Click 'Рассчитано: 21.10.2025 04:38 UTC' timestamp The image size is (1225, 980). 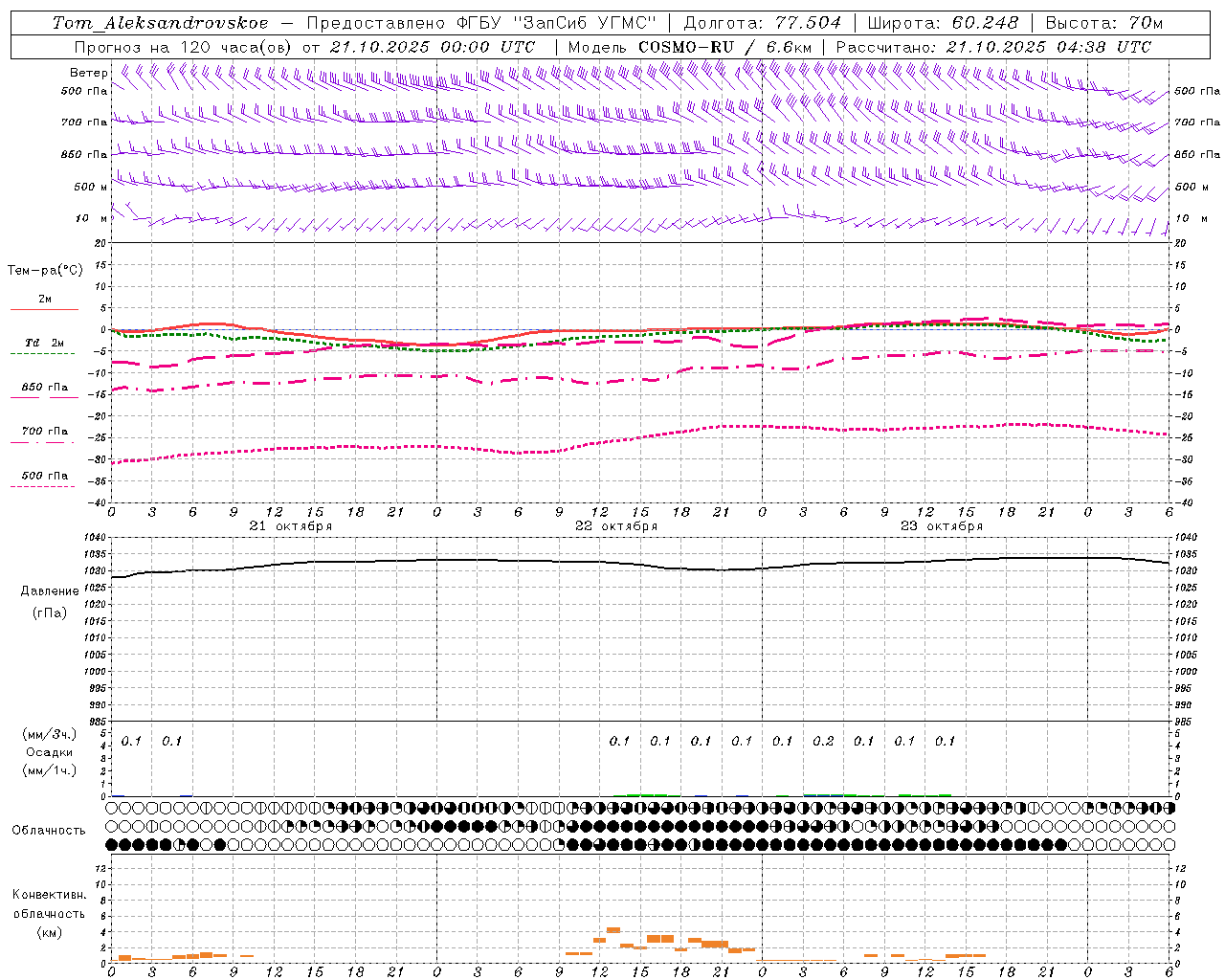point(993,47)
